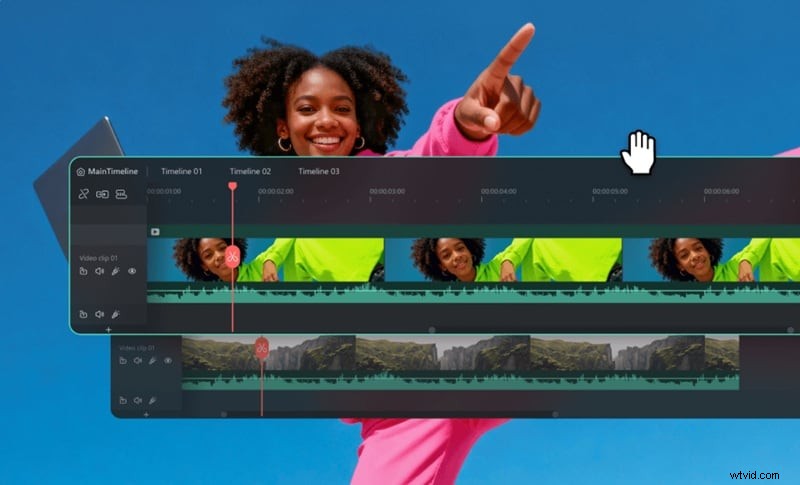Click the playhead handle on the front ruler
This screenshot has width=800, height=485.
click(x=233, y=186)
